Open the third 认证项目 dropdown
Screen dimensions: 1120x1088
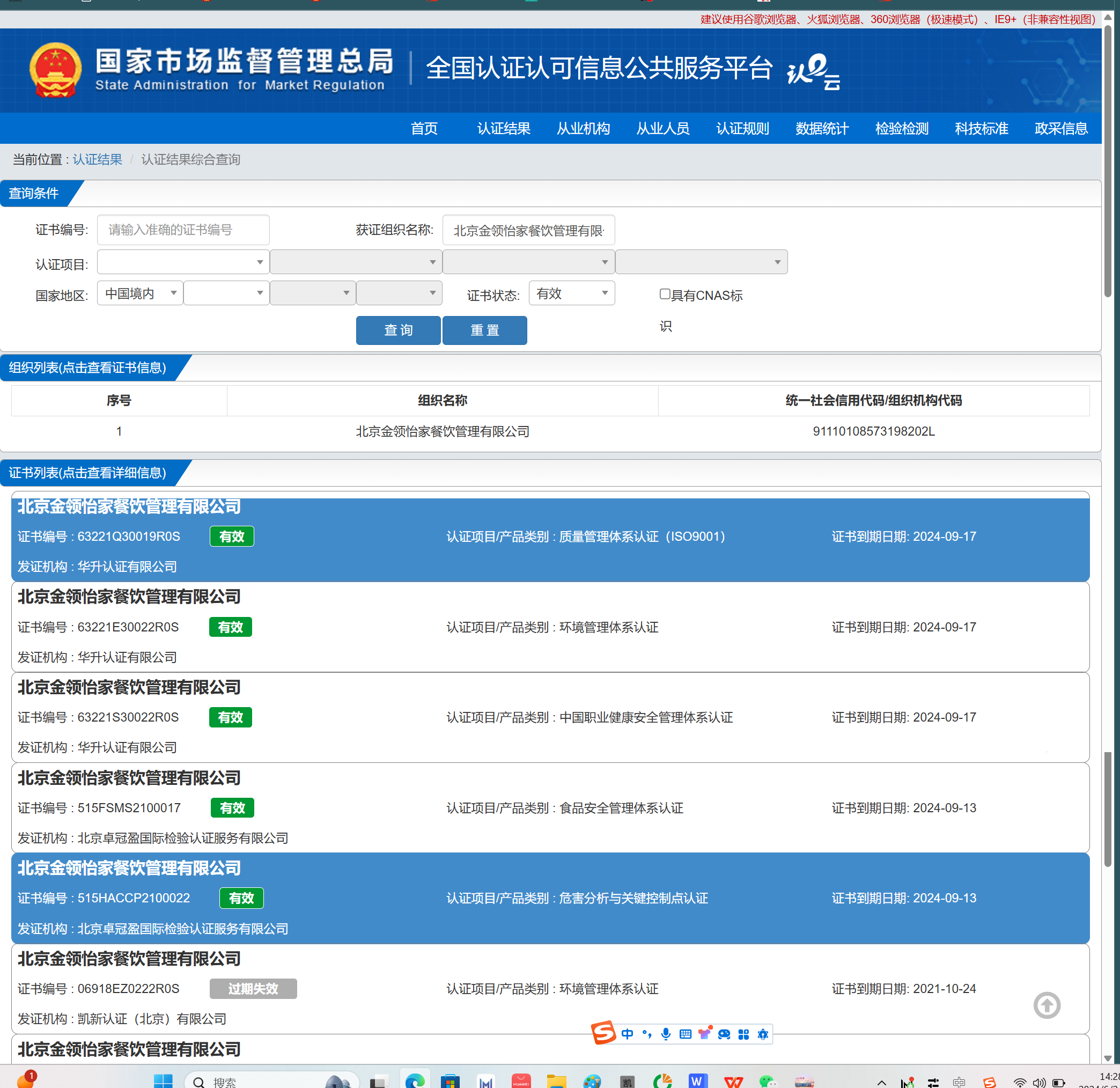528,262
